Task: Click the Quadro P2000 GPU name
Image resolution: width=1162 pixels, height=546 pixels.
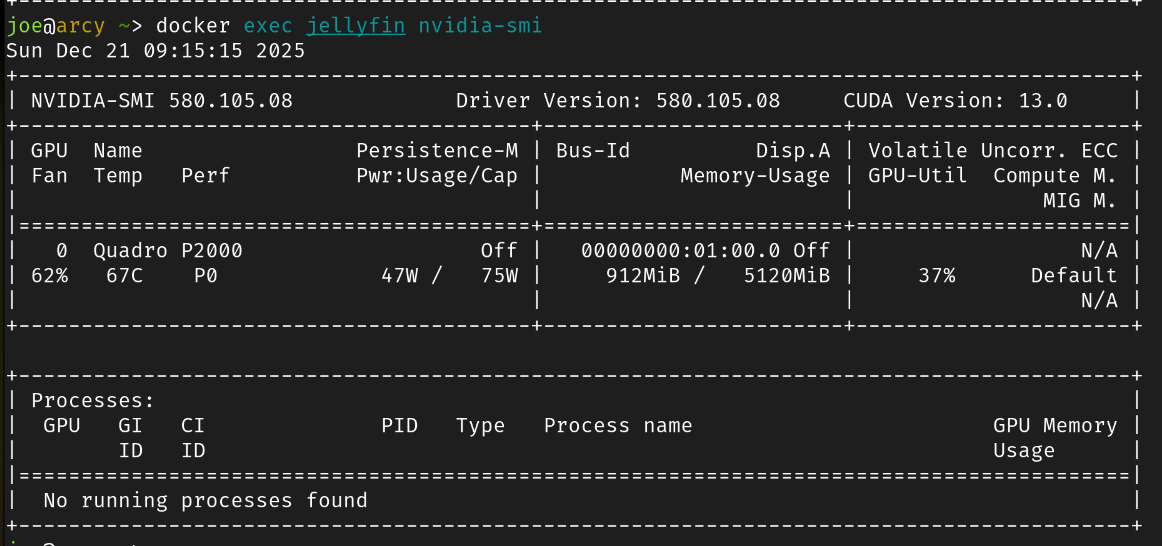Action: (x=168, y=251)
